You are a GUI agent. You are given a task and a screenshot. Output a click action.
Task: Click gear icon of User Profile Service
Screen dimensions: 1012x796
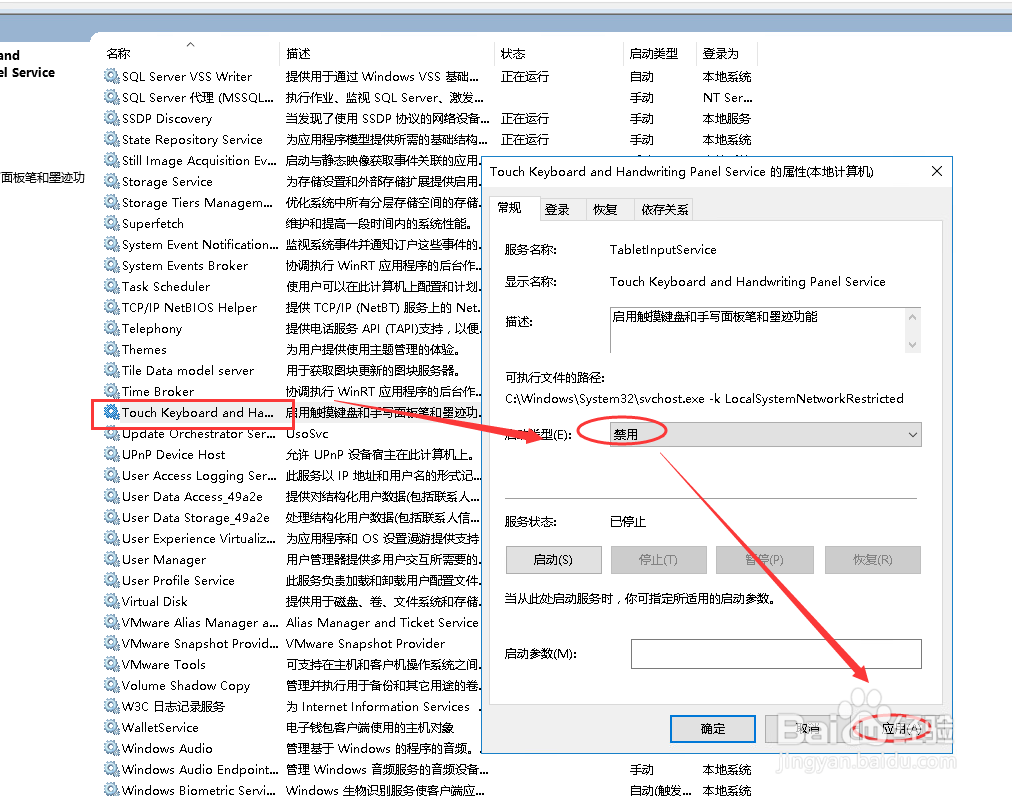(112, 580)
